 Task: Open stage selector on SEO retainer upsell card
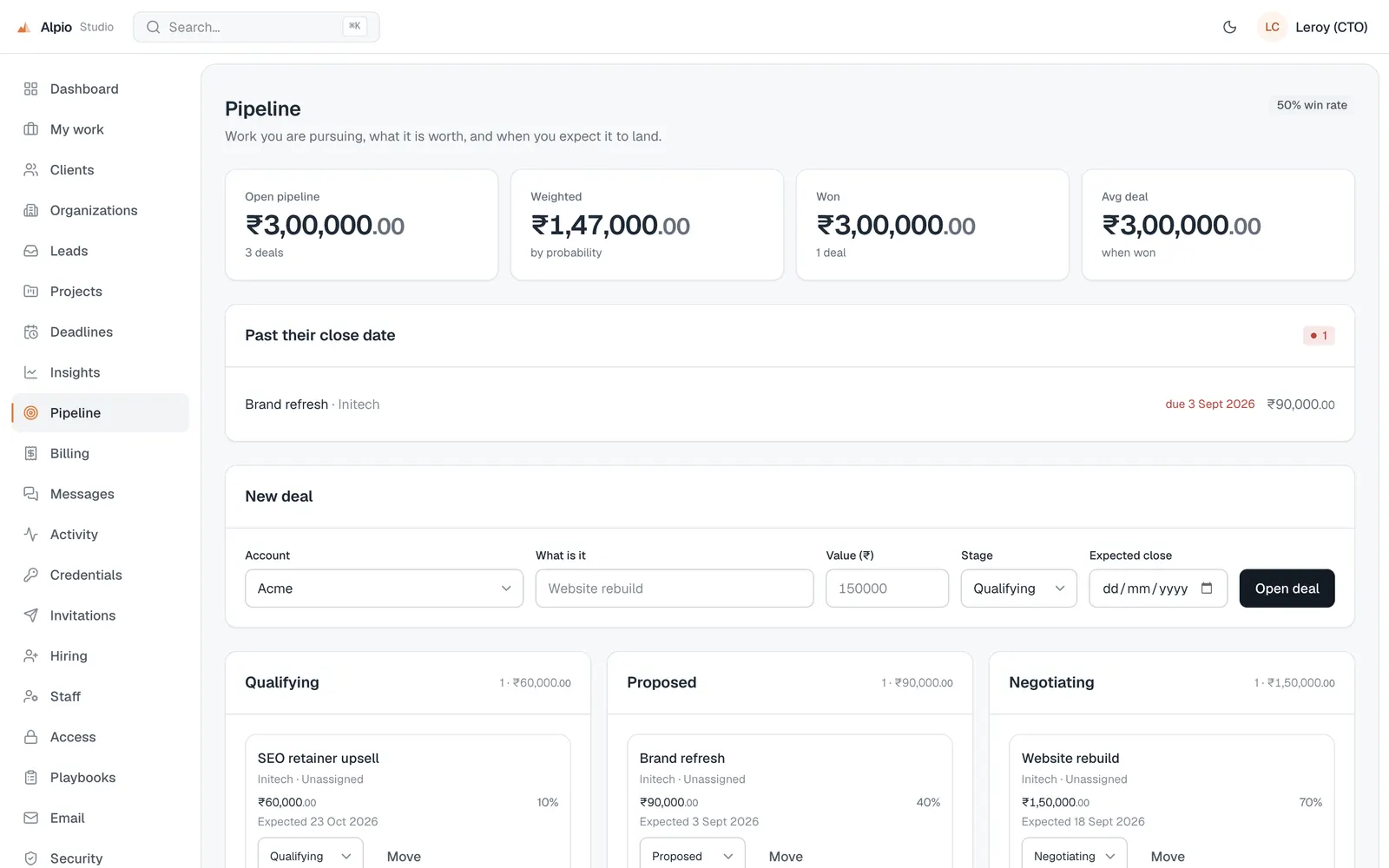pos(310,855)
